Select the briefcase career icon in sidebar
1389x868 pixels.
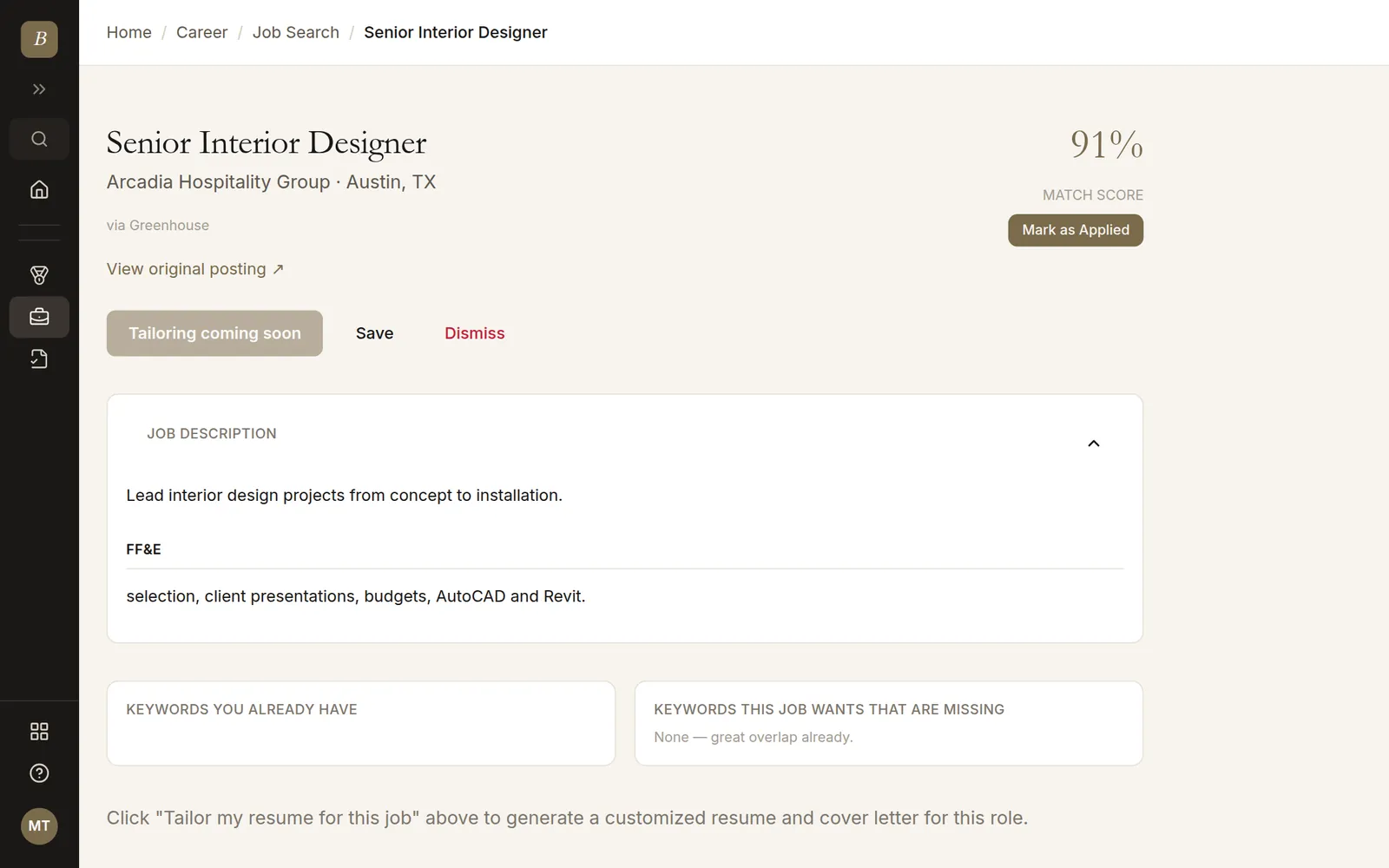[39, 317]
